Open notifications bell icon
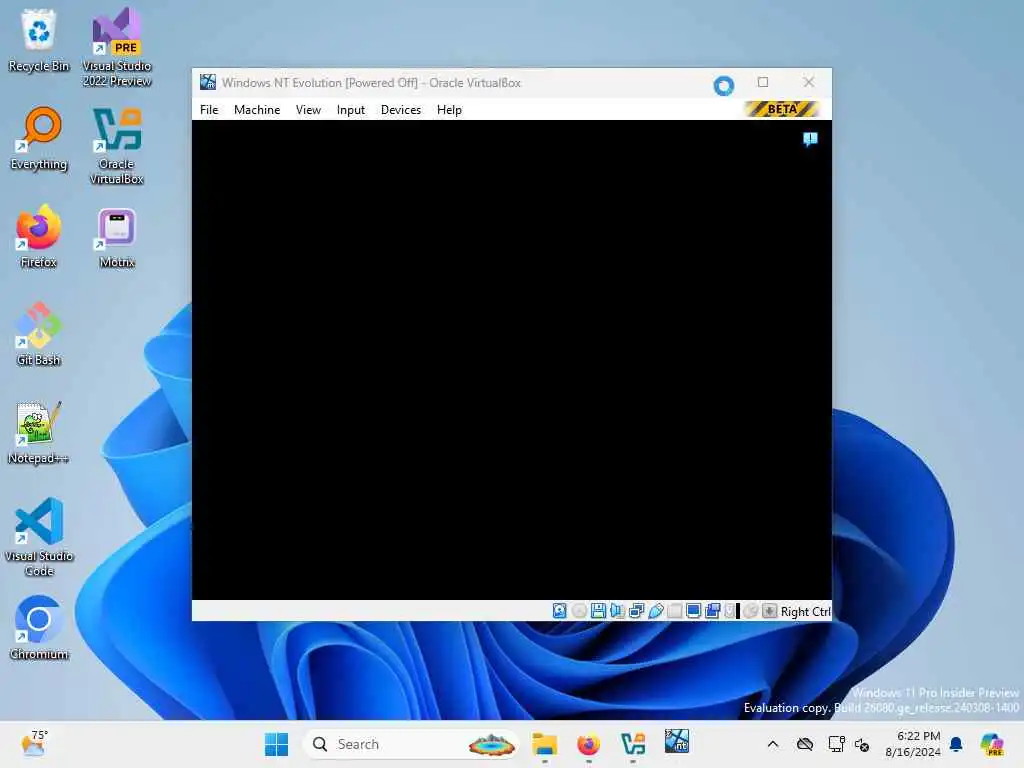 click(x=956, y=744)
